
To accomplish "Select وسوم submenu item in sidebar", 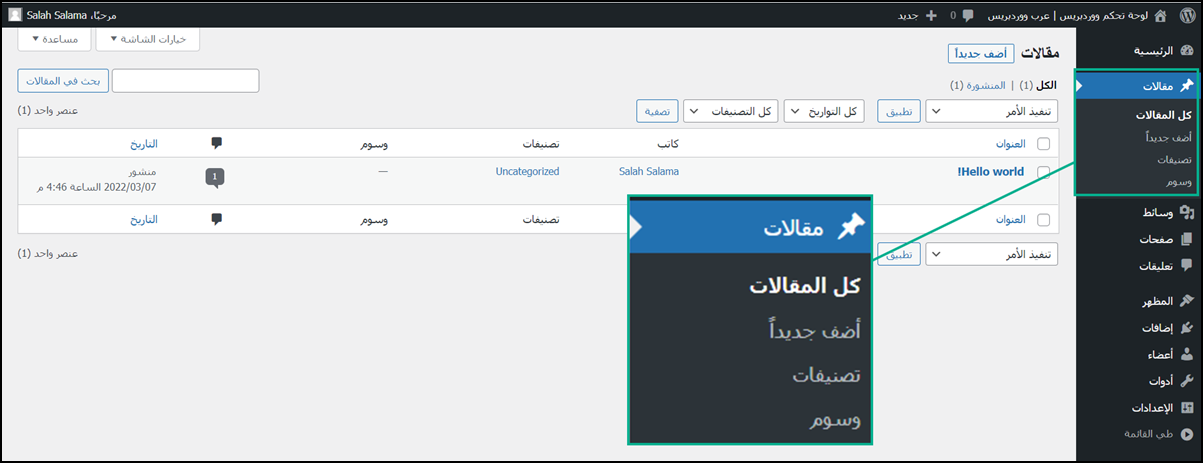I will 1179,182.
